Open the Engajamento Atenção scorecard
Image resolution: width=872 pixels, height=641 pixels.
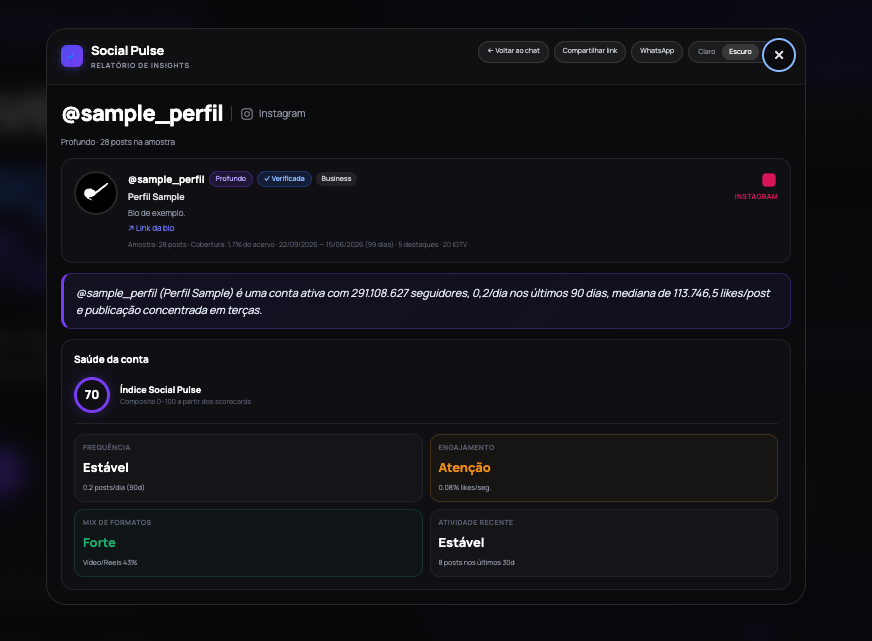[x=604, y=468]
